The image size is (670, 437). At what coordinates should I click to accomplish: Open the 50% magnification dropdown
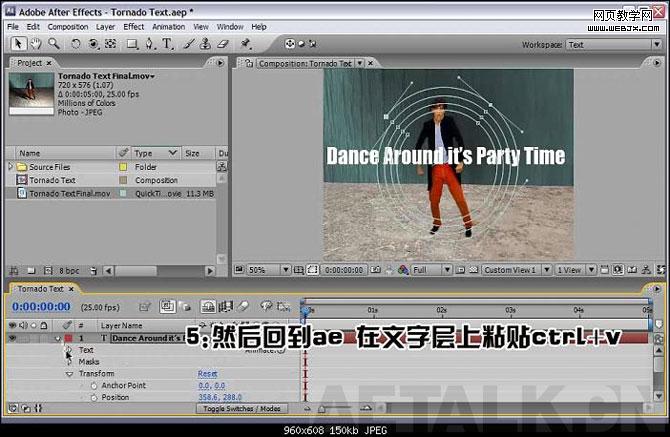pos(268,270)
